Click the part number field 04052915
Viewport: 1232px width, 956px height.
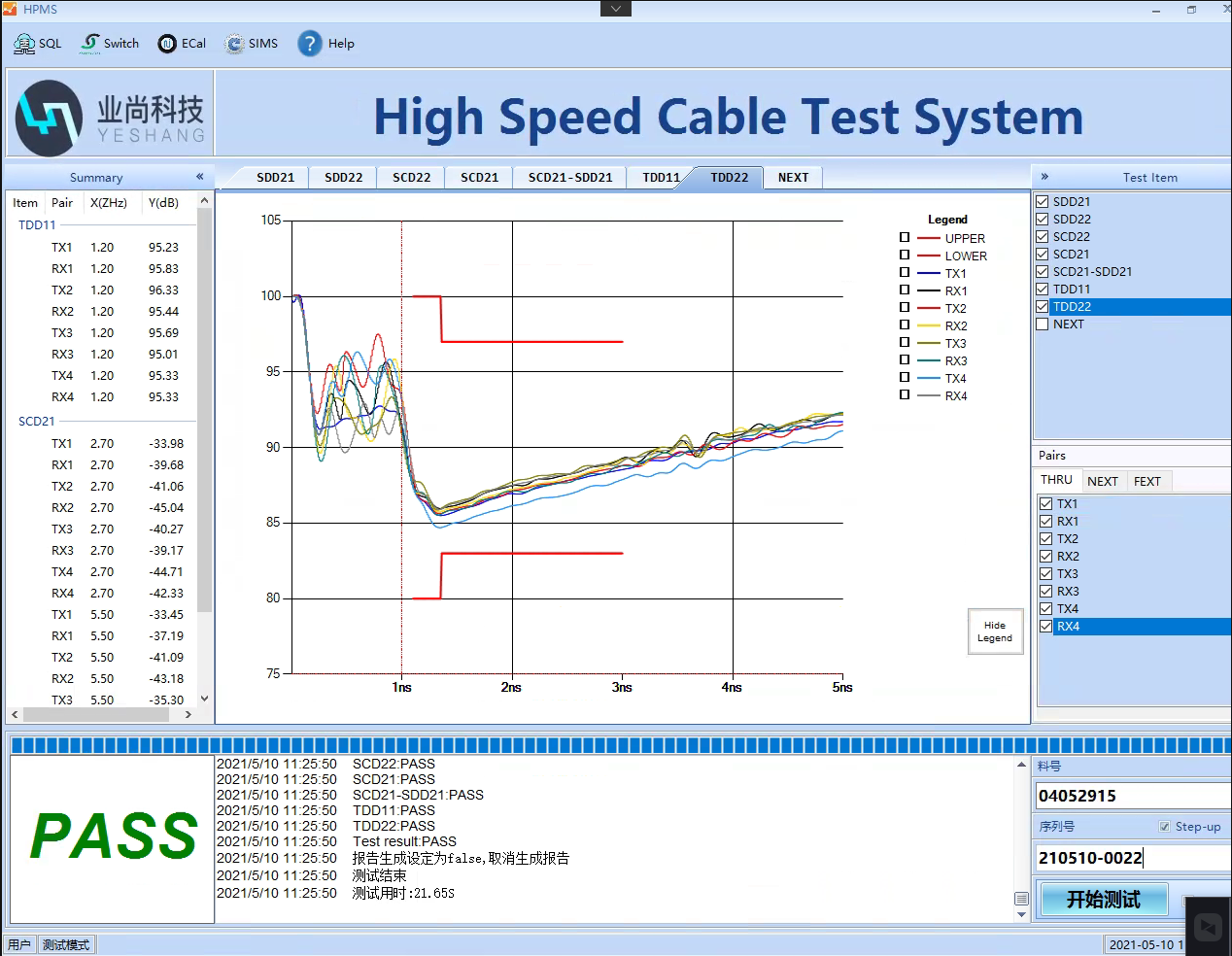pos(1133,796)
